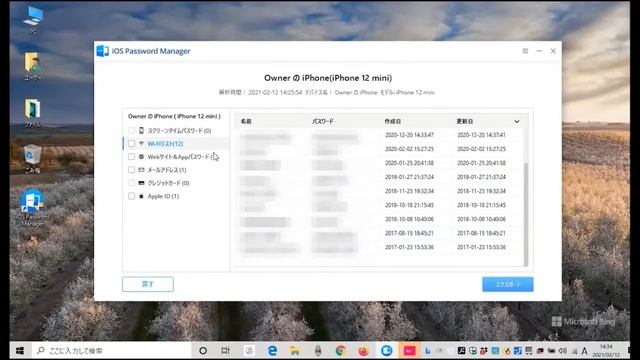Click the Apple logo icon
Image resolution: width=640 pixels, height=360 pixels.
(x=141, y=196)
